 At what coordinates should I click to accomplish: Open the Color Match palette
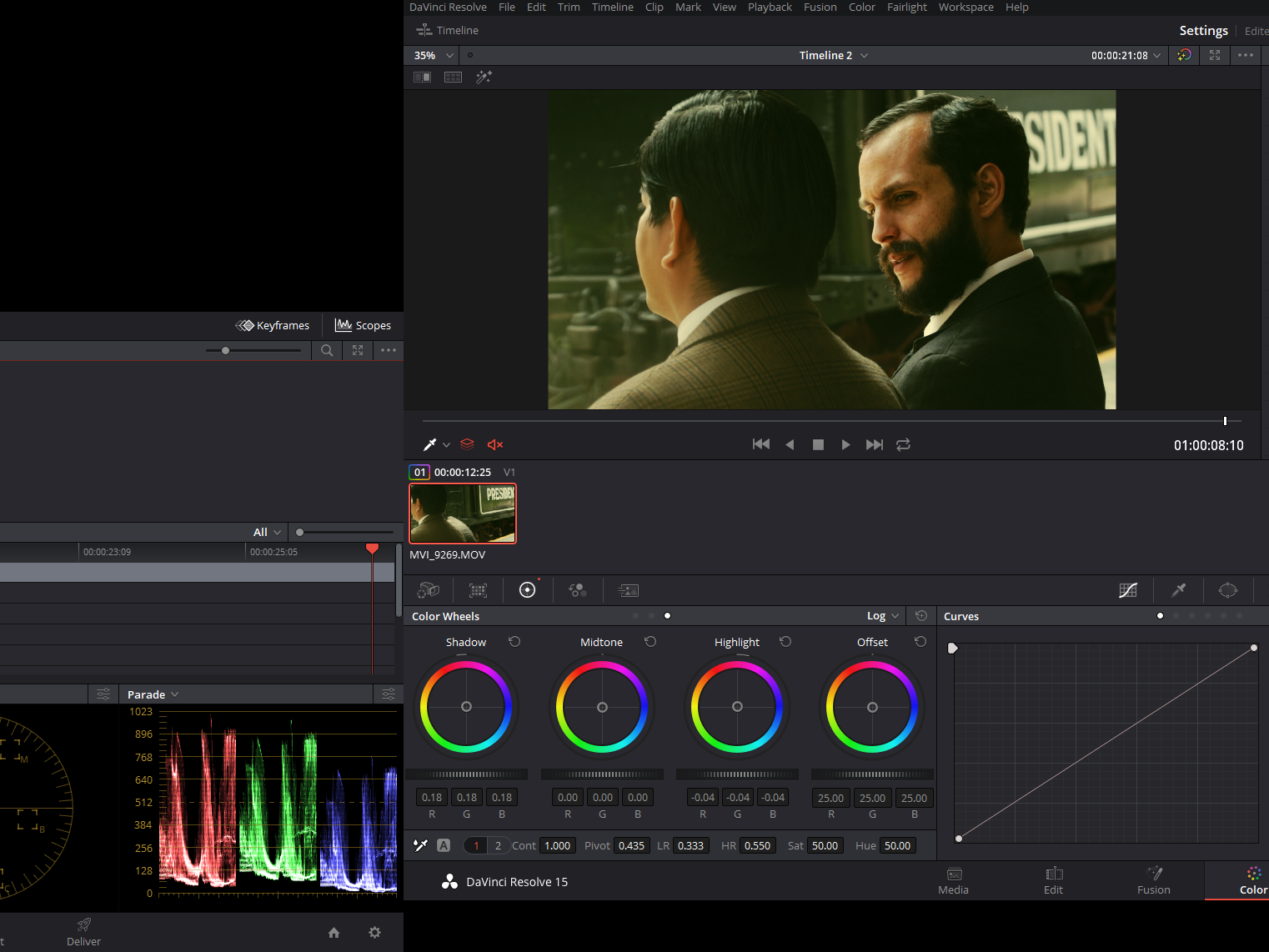click(478, 590)
